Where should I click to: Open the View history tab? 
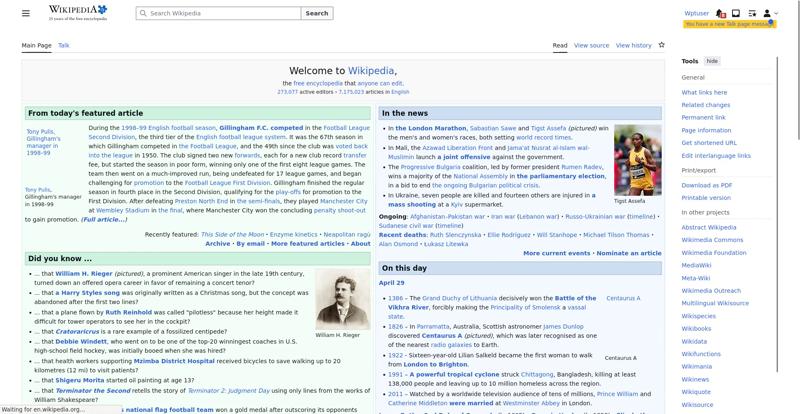click(x=633, y=45)
